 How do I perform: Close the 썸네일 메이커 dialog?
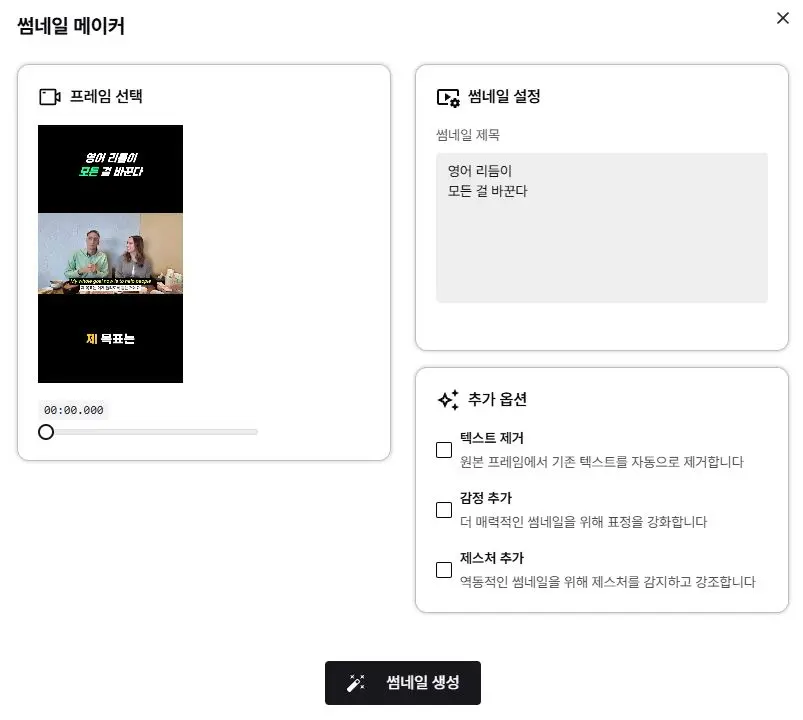pos(783,18)
